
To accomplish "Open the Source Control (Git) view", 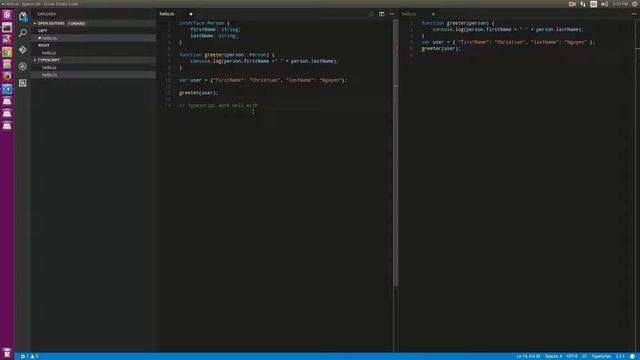I will click(23, 49).
